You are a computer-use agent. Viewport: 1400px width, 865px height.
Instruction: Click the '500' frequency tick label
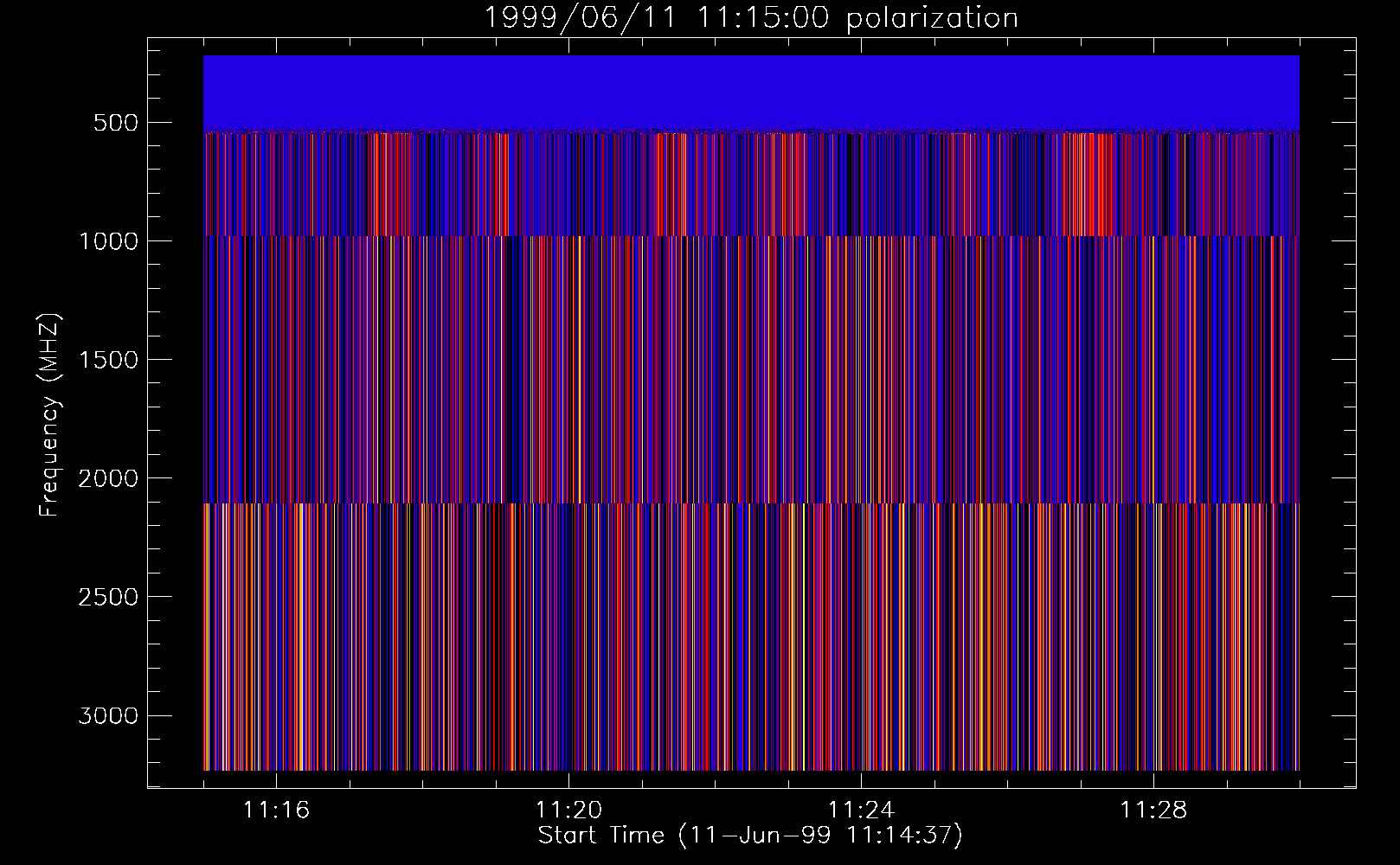click(x=116, y=123)
